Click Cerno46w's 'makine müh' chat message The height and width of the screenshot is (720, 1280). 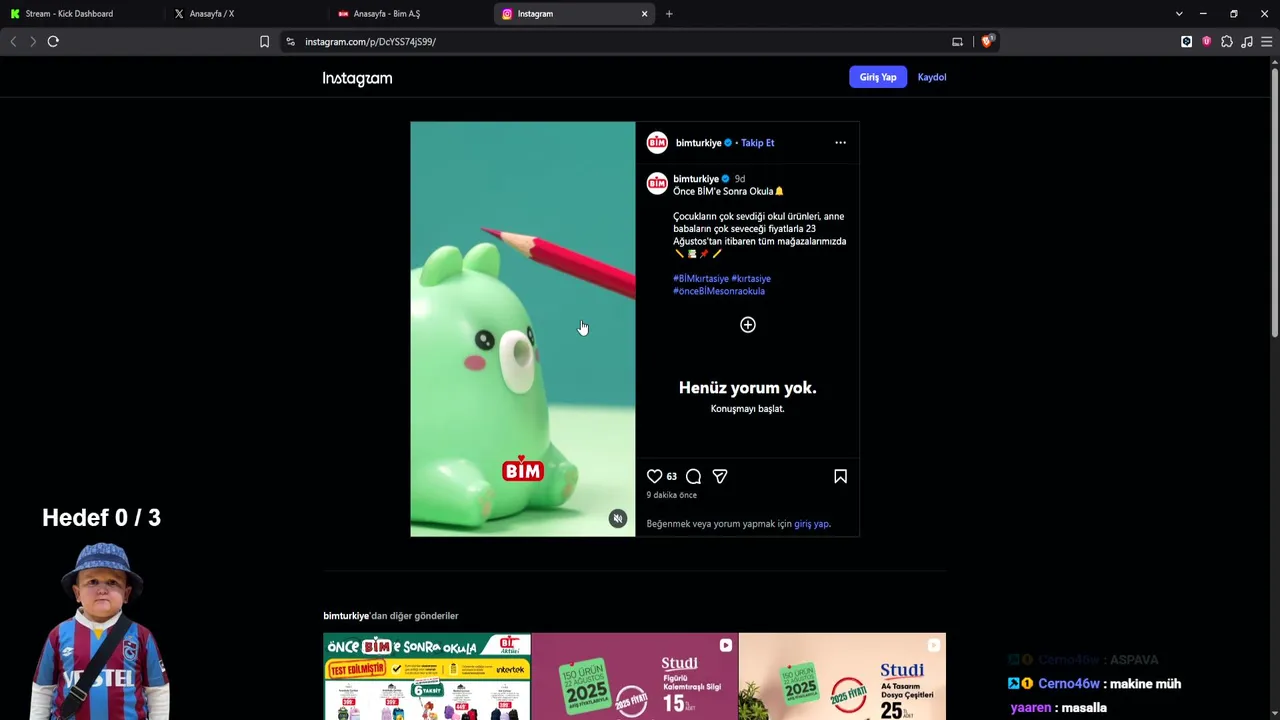[x=1146, y=684]
